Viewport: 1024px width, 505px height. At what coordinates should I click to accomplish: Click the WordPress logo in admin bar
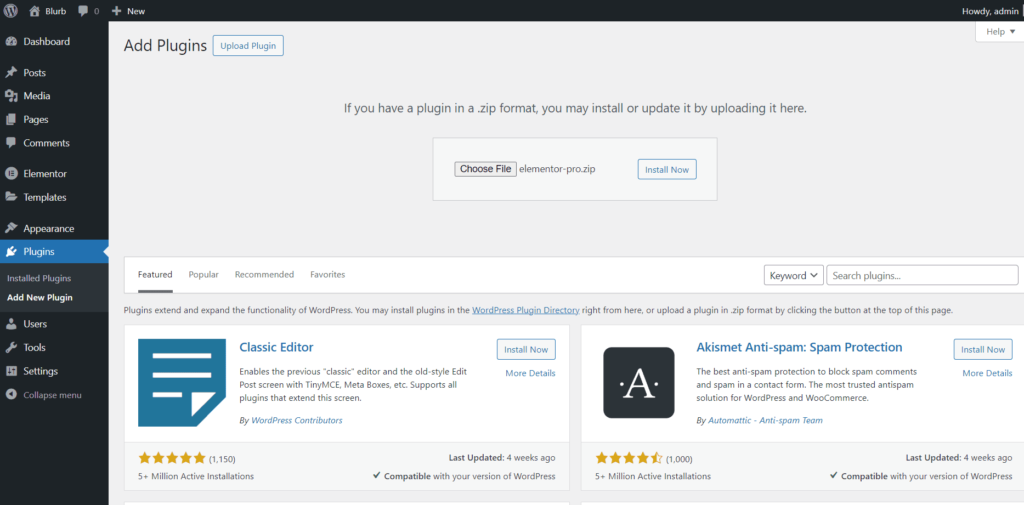[11, 10]
